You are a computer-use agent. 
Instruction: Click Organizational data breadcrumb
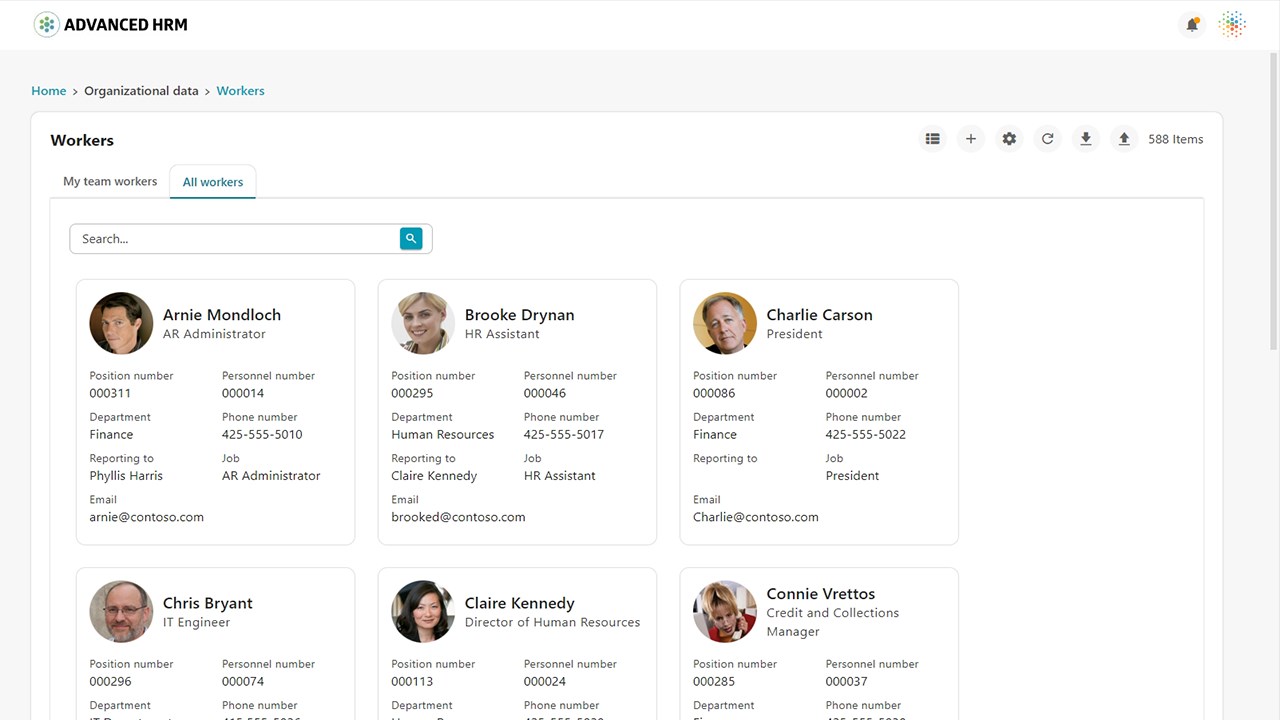141,91
